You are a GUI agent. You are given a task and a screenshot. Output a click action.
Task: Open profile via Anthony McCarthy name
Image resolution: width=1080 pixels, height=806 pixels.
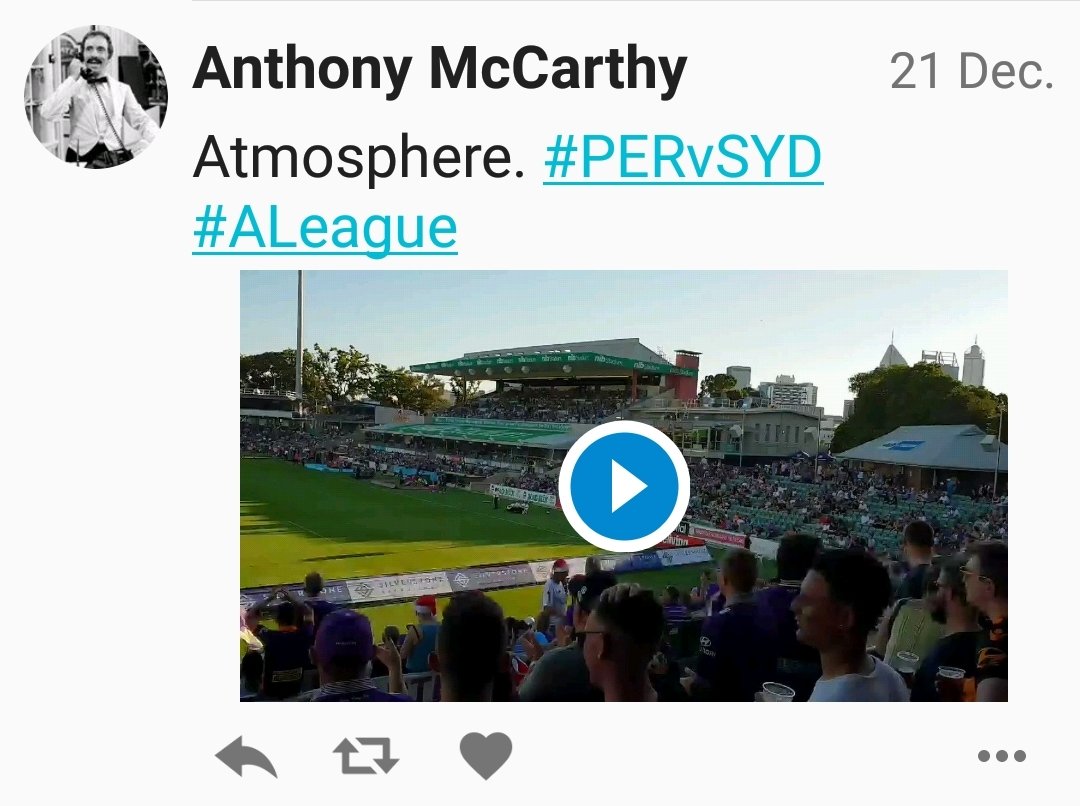(439, 69)
